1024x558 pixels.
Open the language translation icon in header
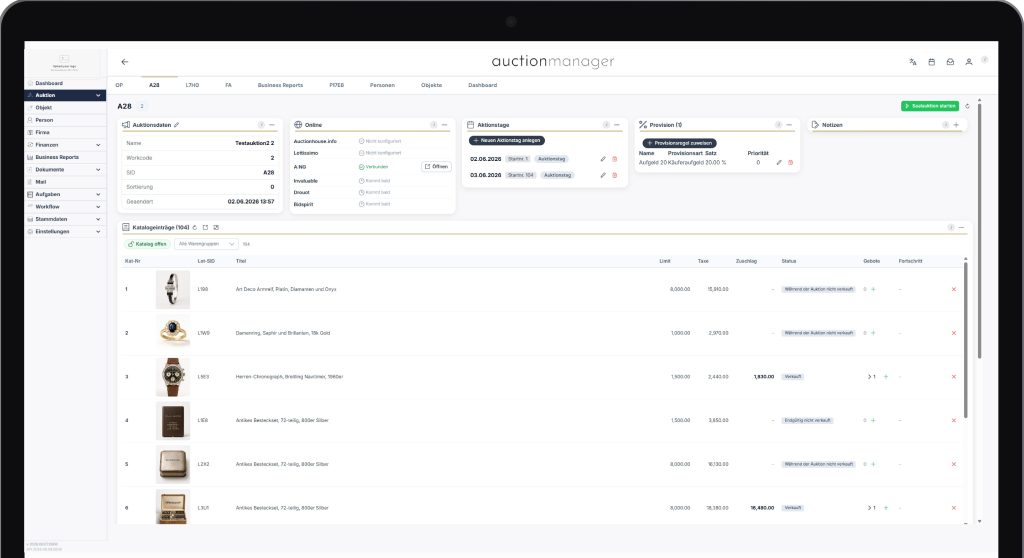coord(912,62)
